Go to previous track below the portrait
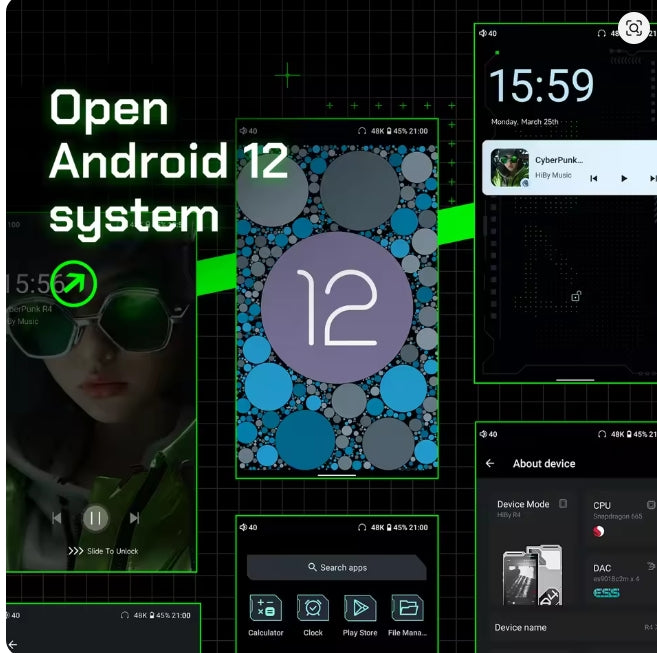The height and width of the screenshot is (653, 657). tap(57, 518)
